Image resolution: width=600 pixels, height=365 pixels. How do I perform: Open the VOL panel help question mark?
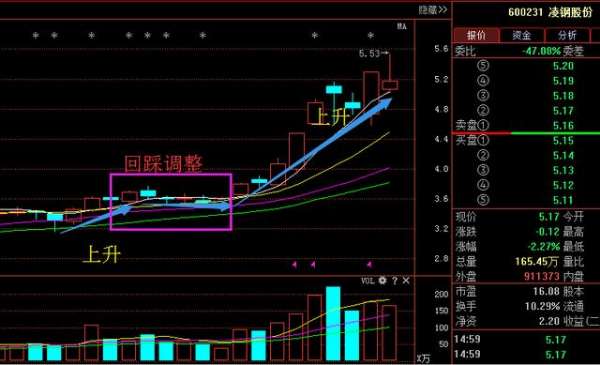click(x=395, y=280)
